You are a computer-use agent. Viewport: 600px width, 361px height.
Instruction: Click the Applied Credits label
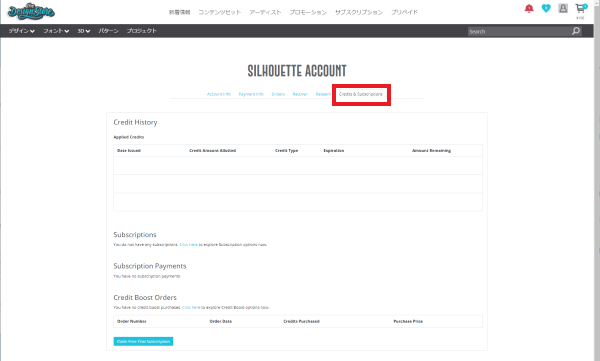pyautogui.click(x=129, y=137)
